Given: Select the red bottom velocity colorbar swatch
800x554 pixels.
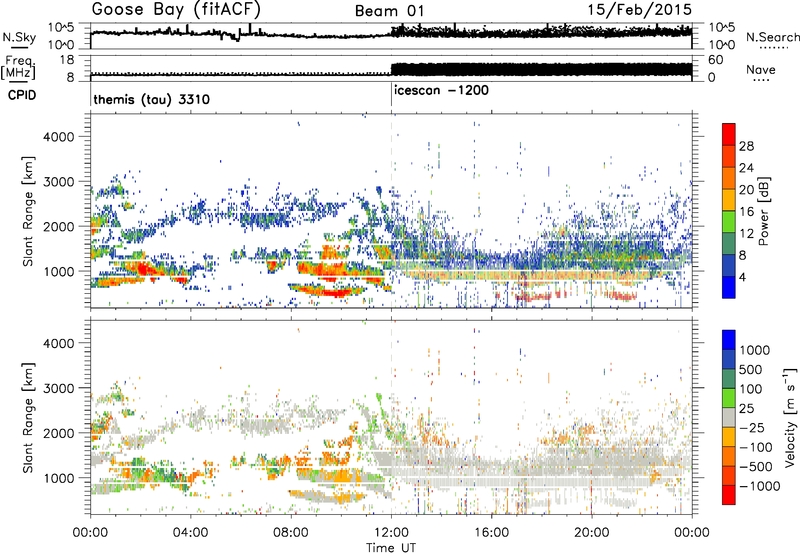Looking at the screenshot, I should pyautogui.click(x=729, y=495).
